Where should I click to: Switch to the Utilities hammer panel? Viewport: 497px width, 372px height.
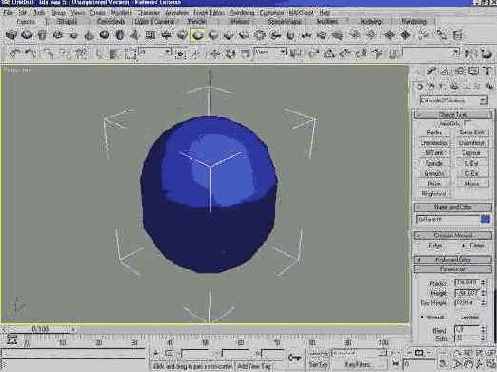[488, 71]
